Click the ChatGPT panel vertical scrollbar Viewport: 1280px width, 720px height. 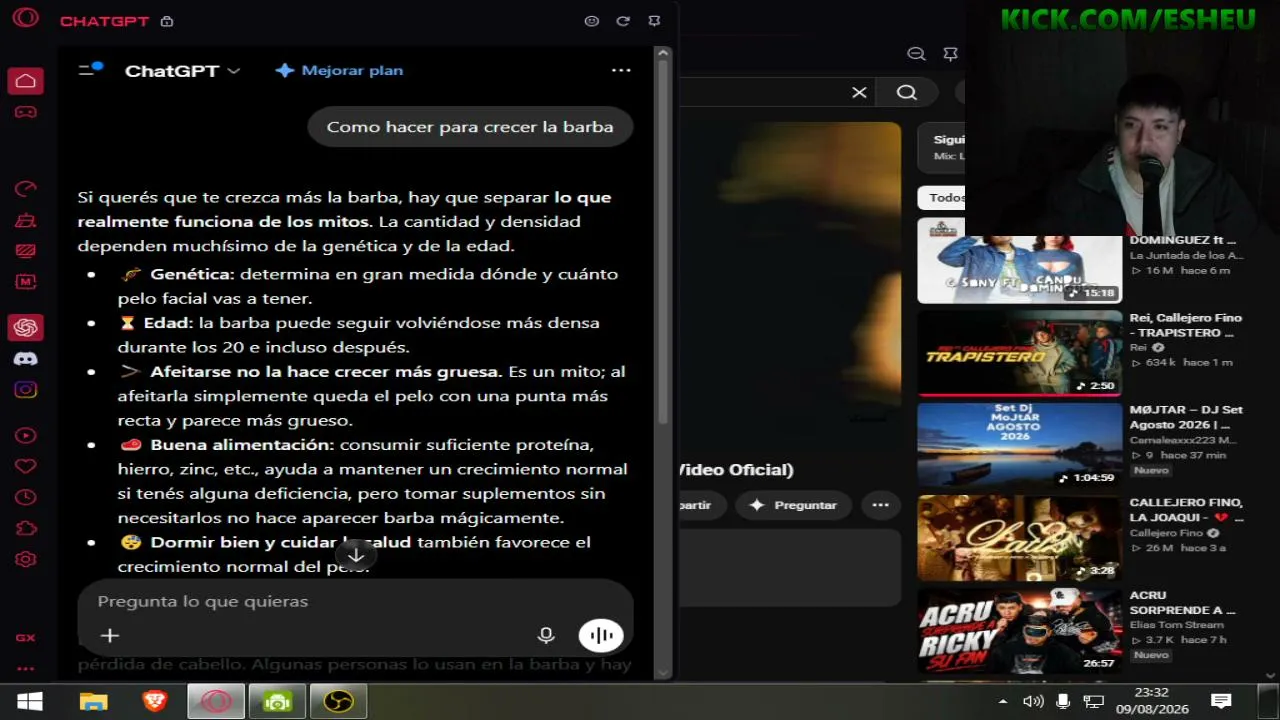coord(661,240)
